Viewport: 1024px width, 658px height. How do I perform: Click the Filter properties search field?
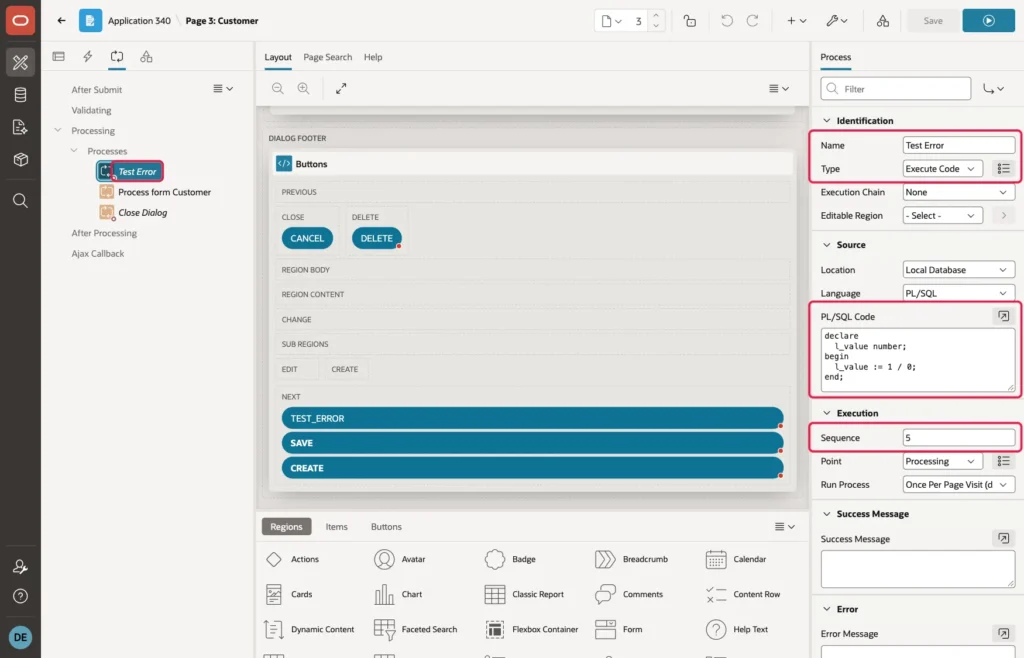pos(895,89)
